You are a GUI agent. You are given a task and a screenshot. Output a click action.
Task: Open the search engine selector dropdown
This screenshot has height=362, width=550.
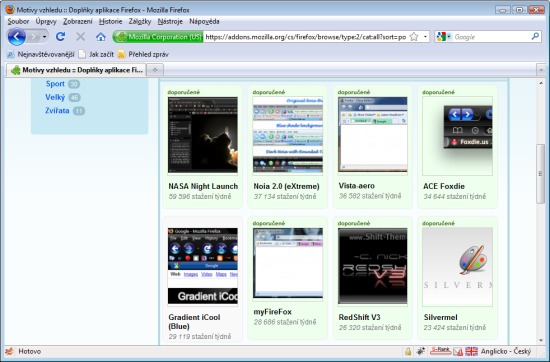pos(444,36)
